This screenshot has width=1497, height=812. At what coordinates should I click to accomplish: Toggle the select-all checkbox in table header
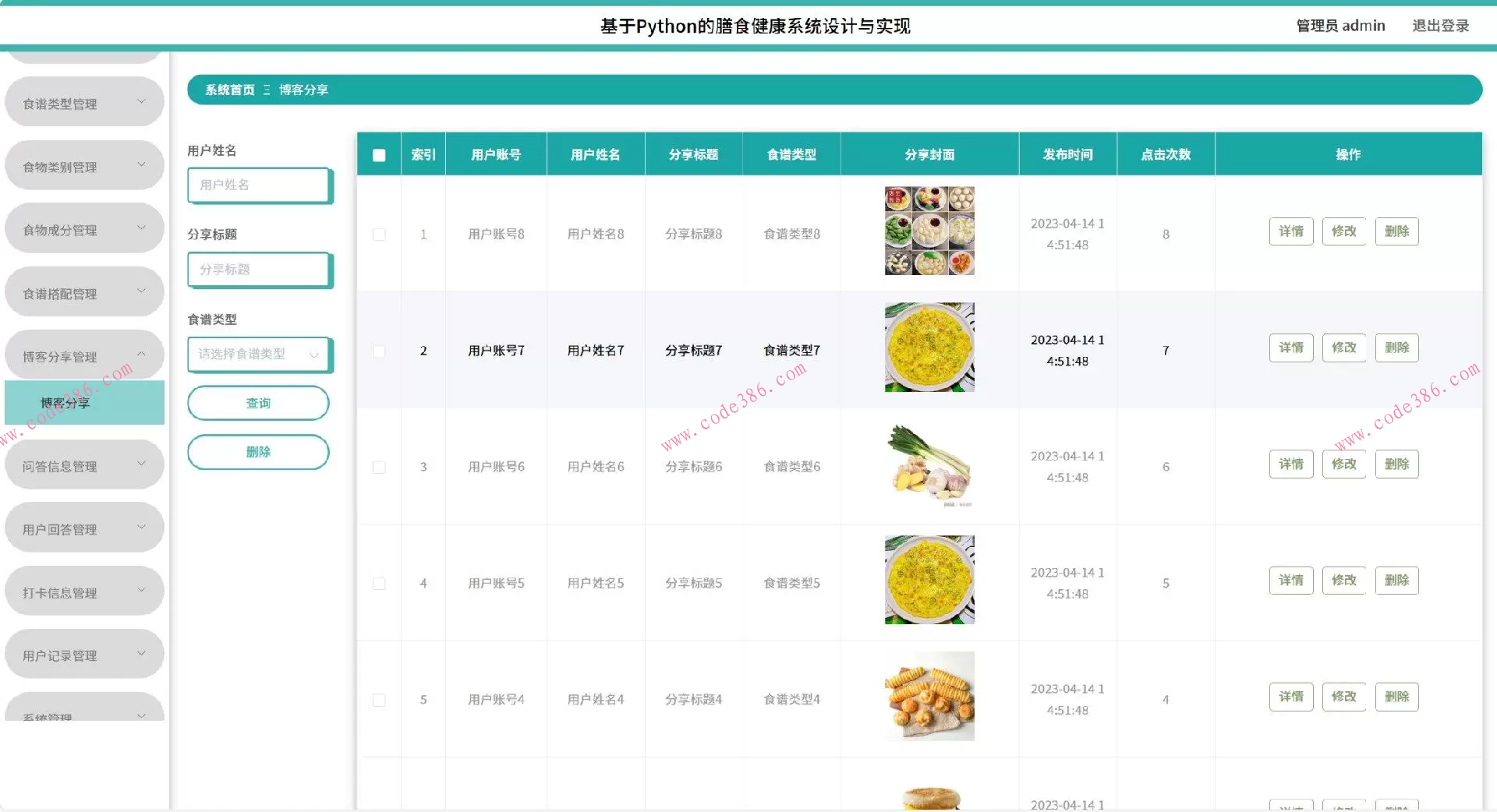pos(379,155)
